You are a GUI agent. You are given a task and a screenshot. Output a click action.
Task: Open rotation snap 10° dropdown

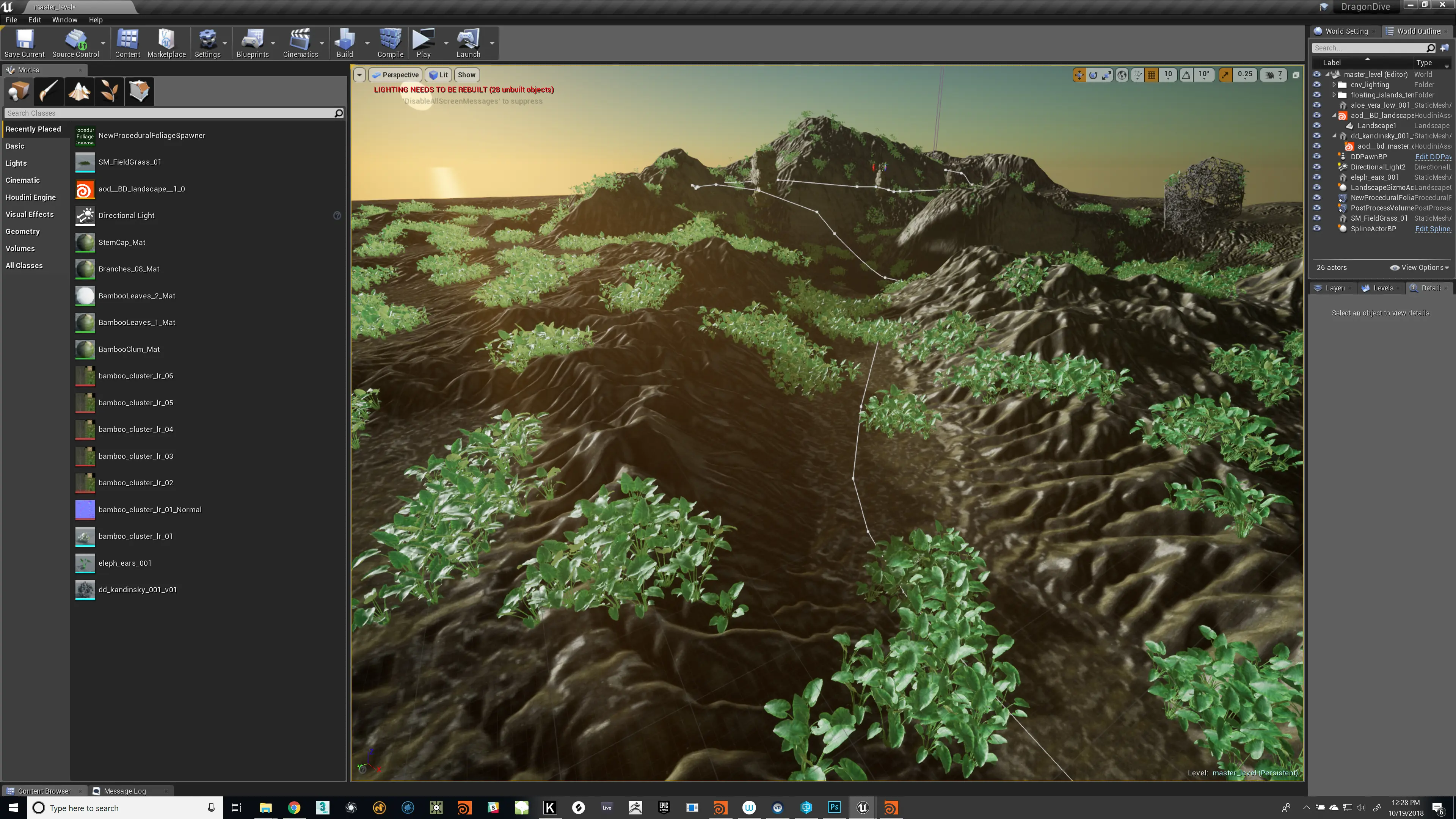[1204, 75]
